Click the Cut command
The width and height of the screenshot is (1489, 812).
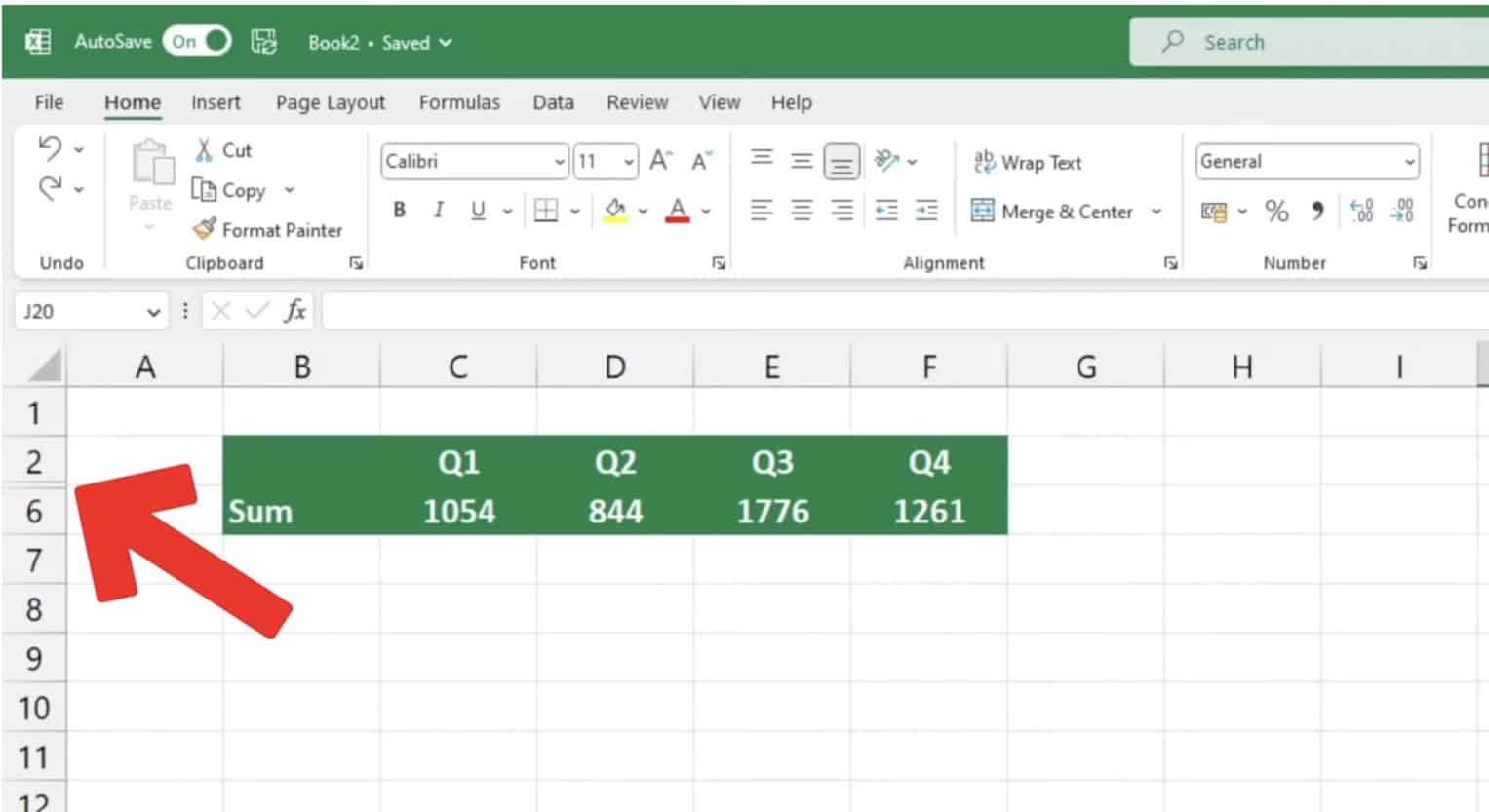coord(223,150)
